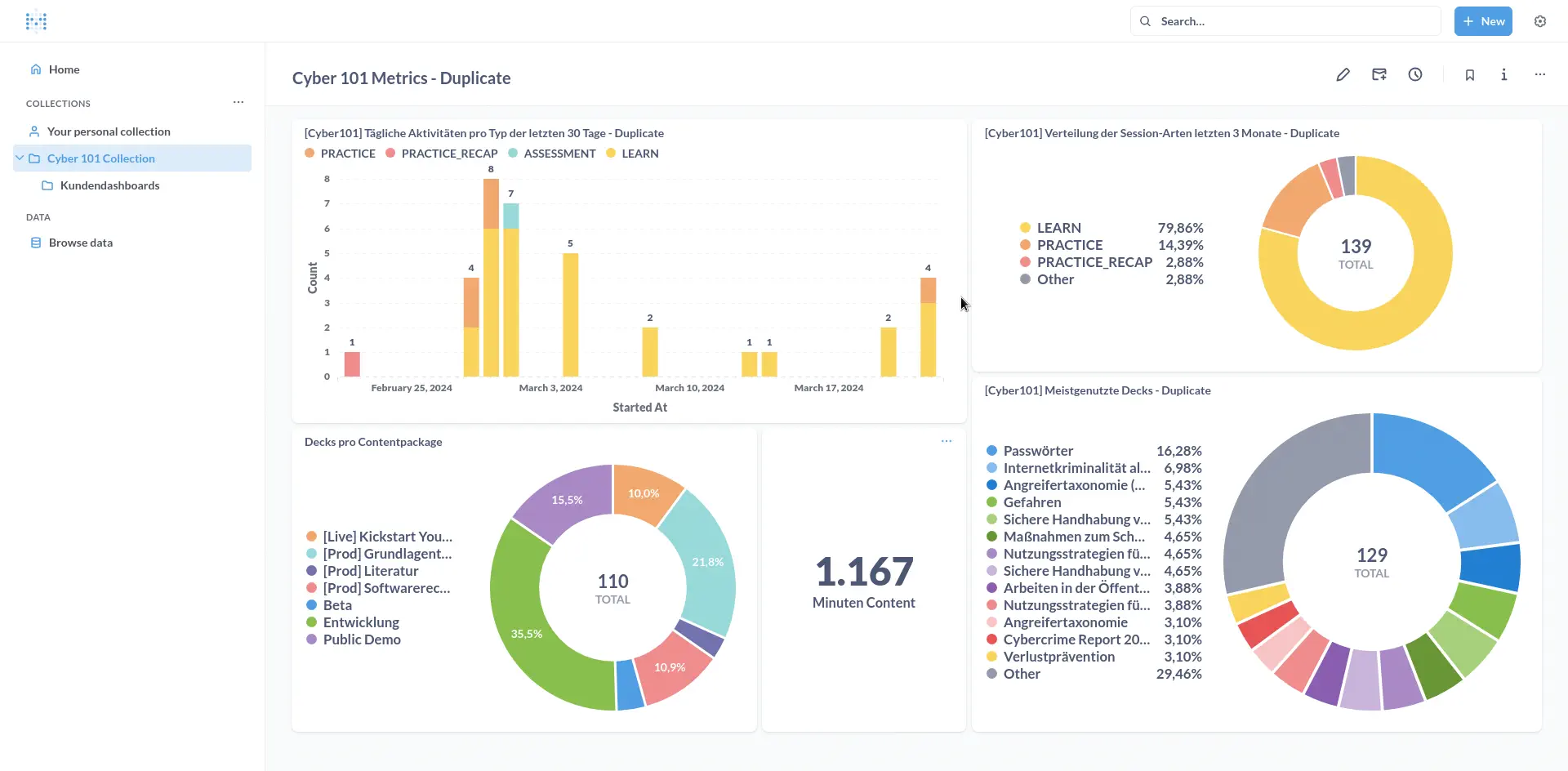Open the auto-refresh clock icon
The image size is (1568, 771).
pyautogui.click(x=1415, y=75)
